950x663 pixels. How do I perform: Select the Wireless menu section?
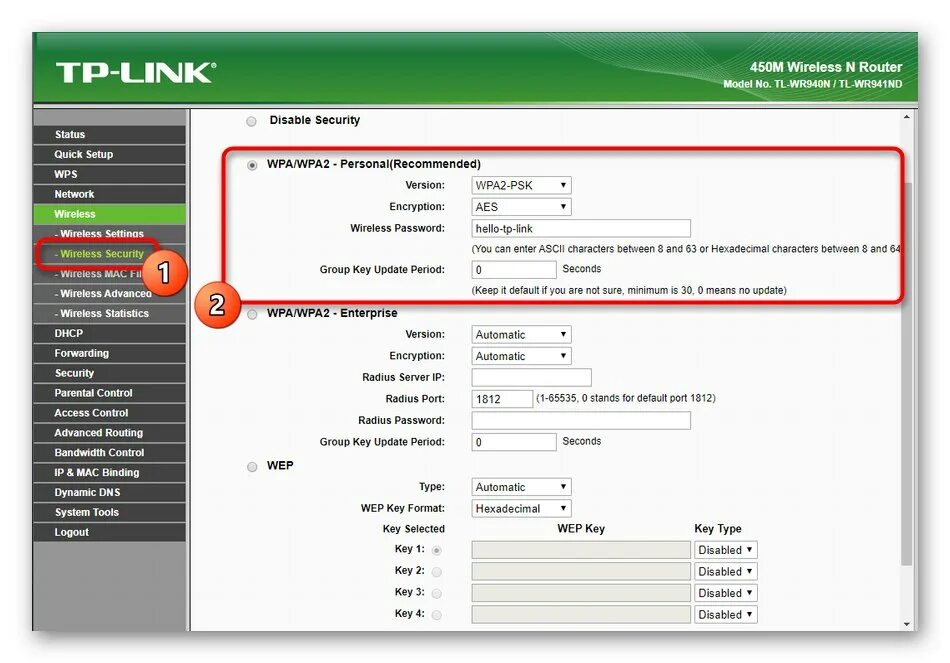tap(110, 214)
